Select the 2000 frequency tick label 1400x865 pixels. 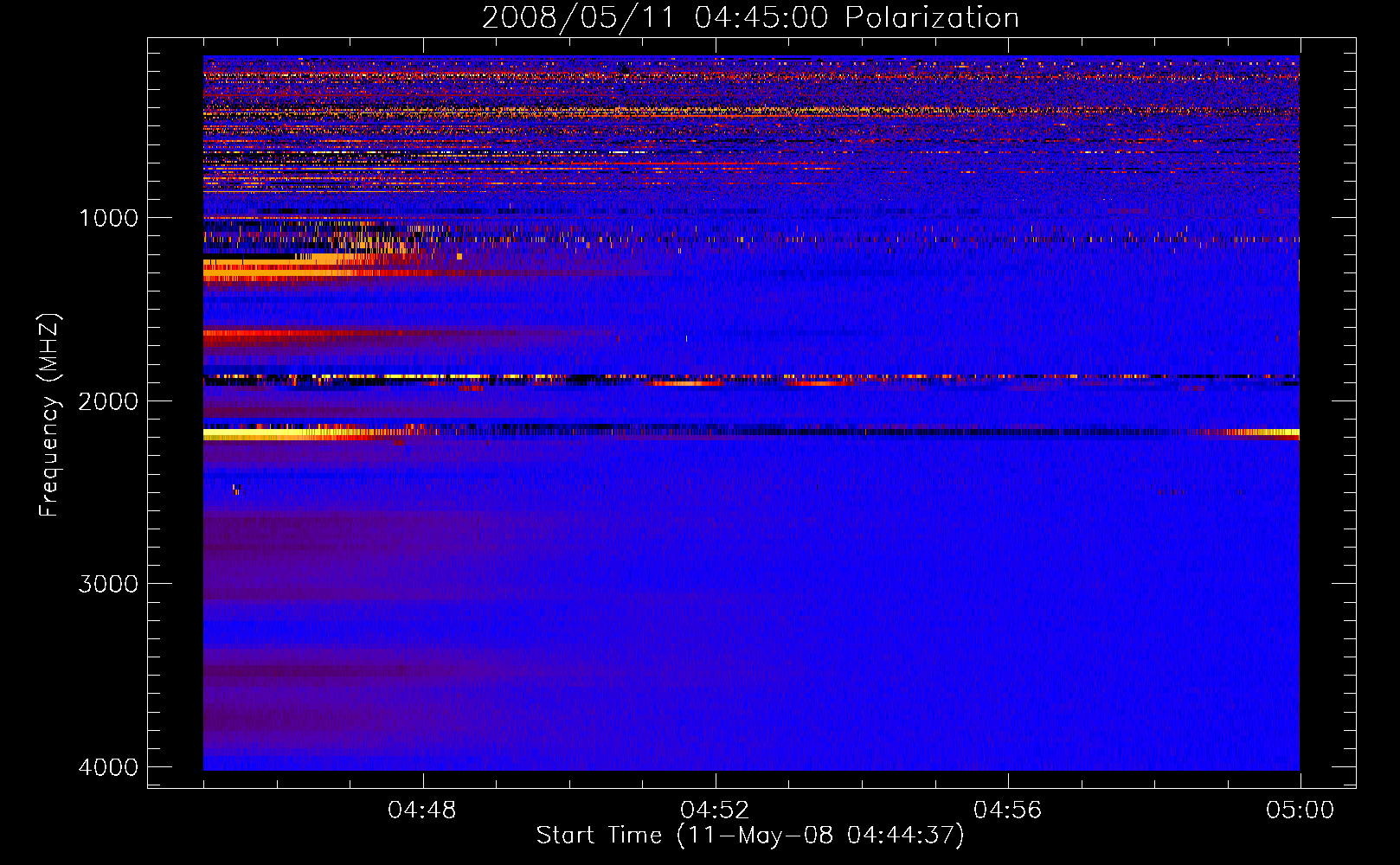(108, 401)
